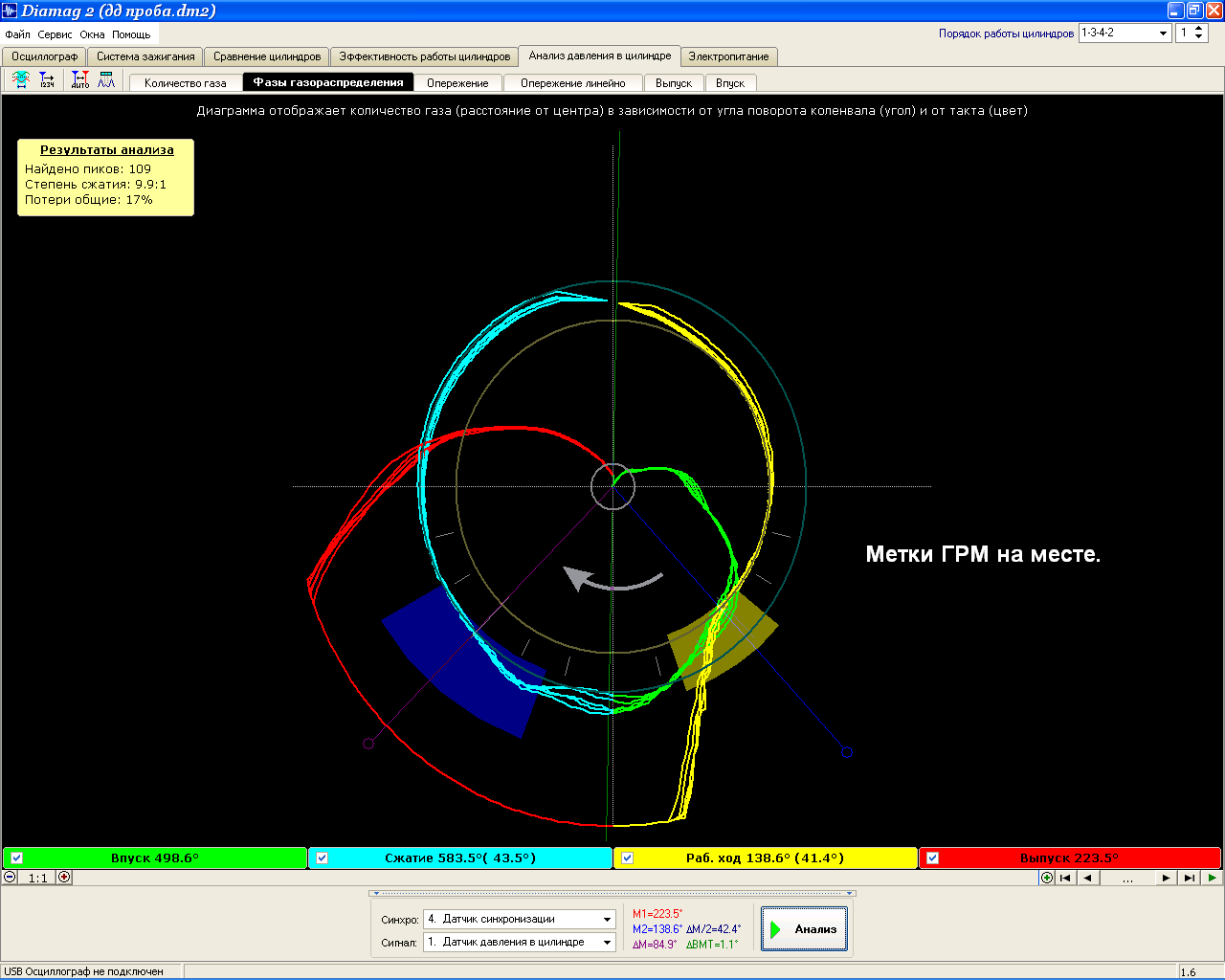Toggle the Сжатие 583.5° checkbox
This screenshot has width=1225, height=980.
coord(322,858)
